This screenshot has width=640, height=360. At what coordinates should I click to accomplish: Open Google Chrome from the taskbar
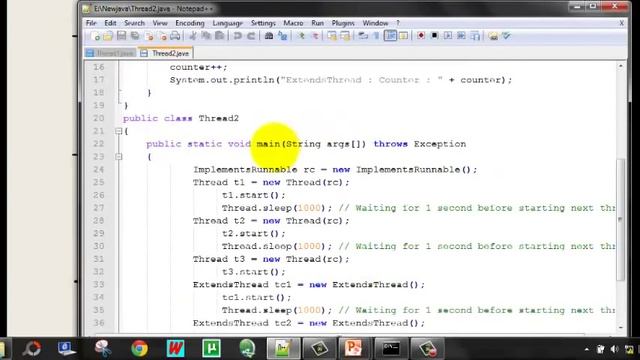pos(140,349)
